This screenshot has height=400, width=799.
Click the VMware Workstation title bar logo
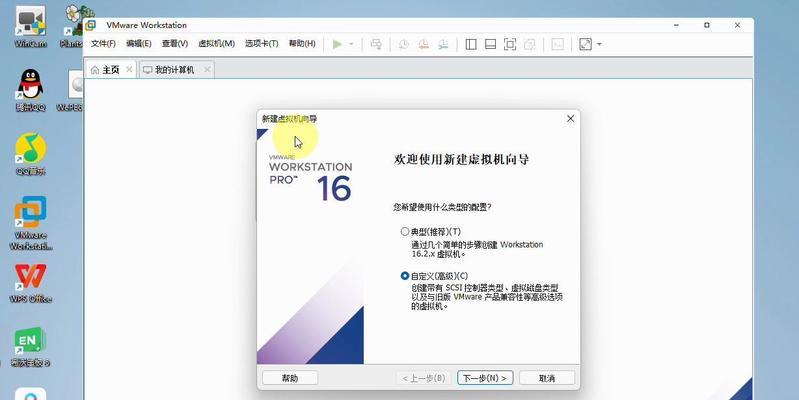pos(90,25)
